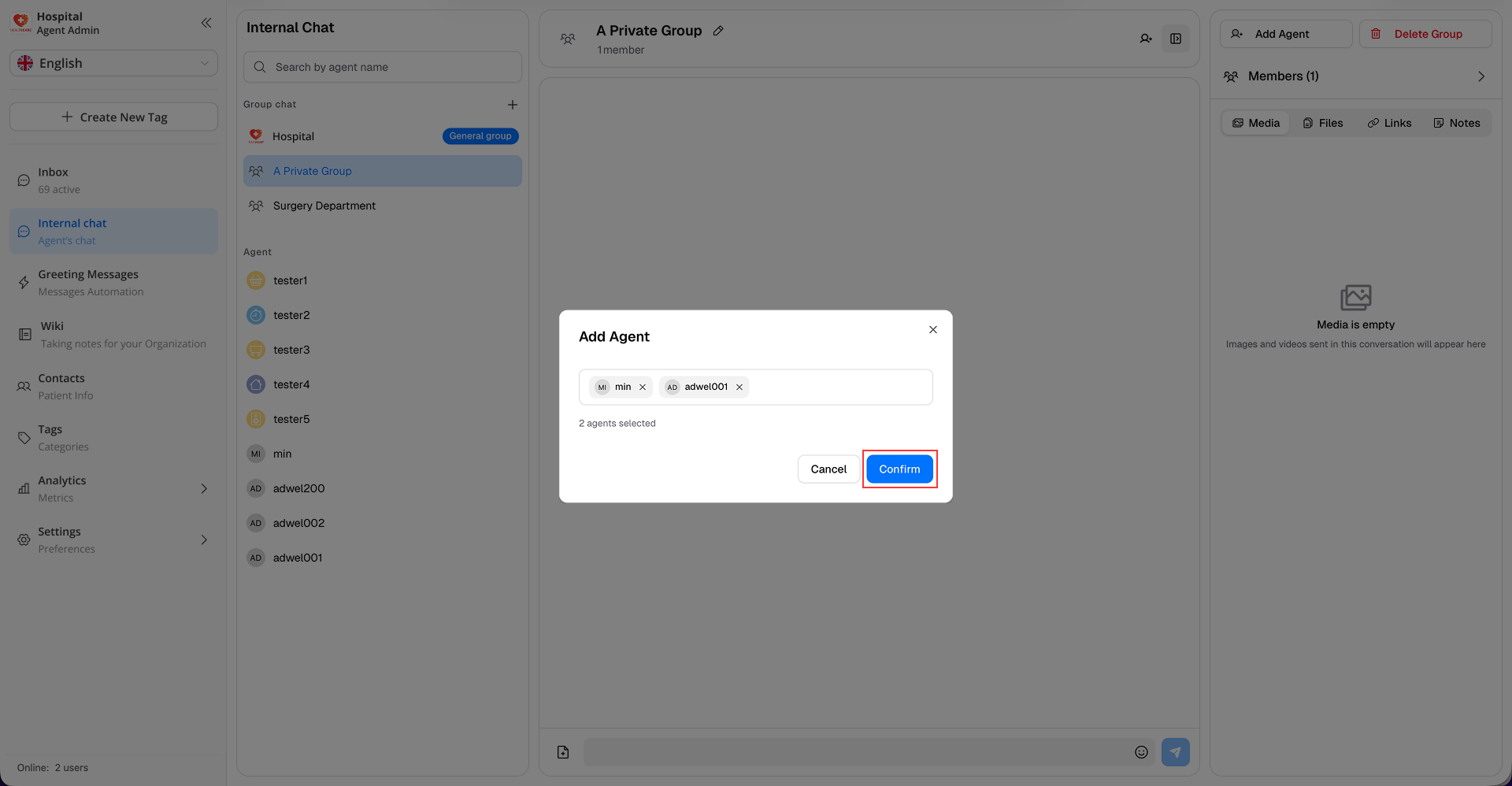The width and height of the screenshot is (1512, 786).
Task: Collapse the sidebar with the double-chevron
Action: (206, 23)
